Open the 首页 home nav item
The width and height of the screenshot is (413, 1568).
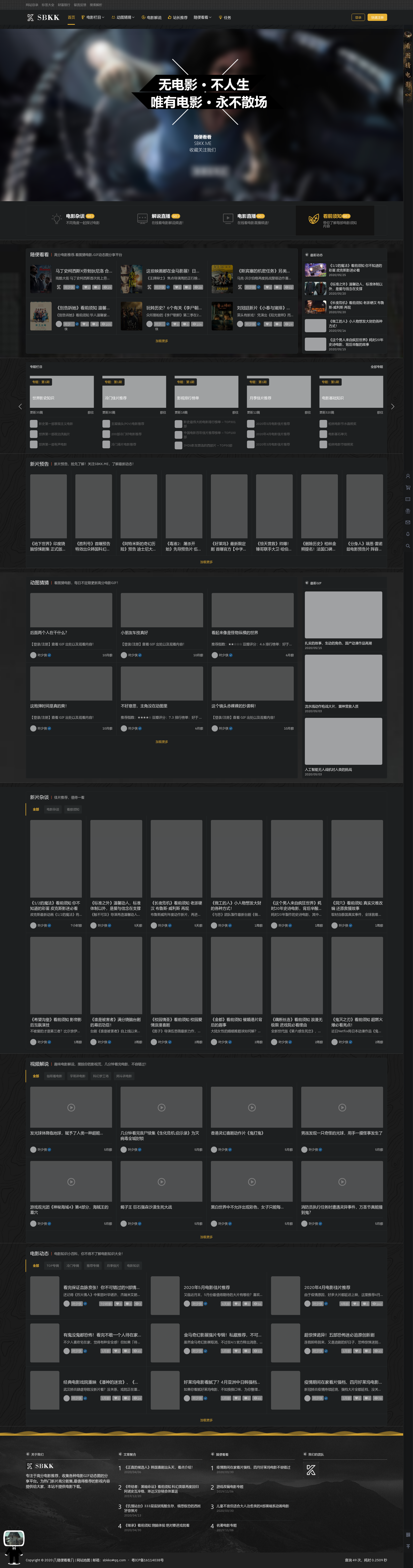point(71,18)
